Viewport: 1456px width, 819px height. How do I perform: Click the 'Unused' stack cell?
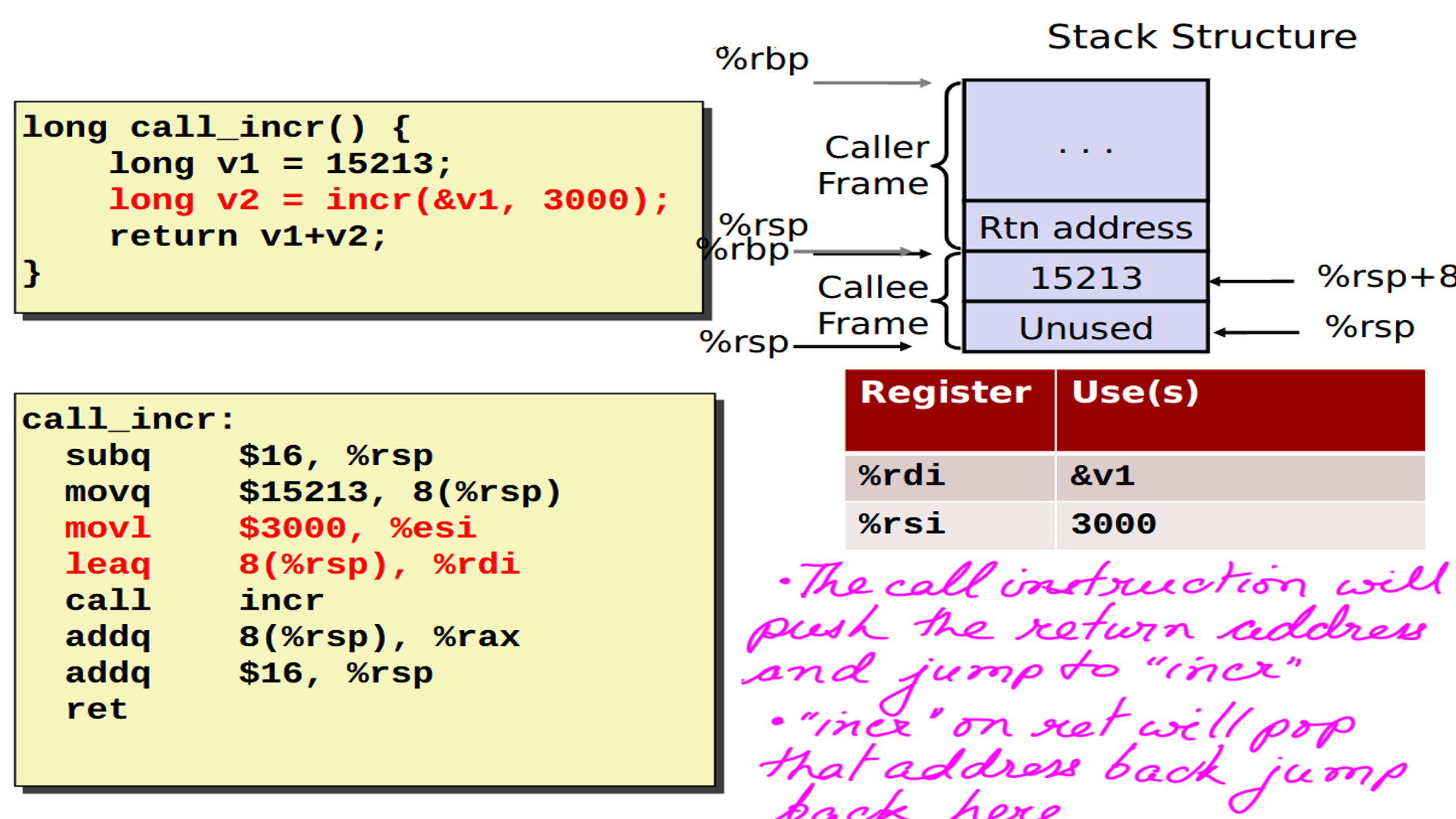pyautogui.click(x=1086, y=328)
